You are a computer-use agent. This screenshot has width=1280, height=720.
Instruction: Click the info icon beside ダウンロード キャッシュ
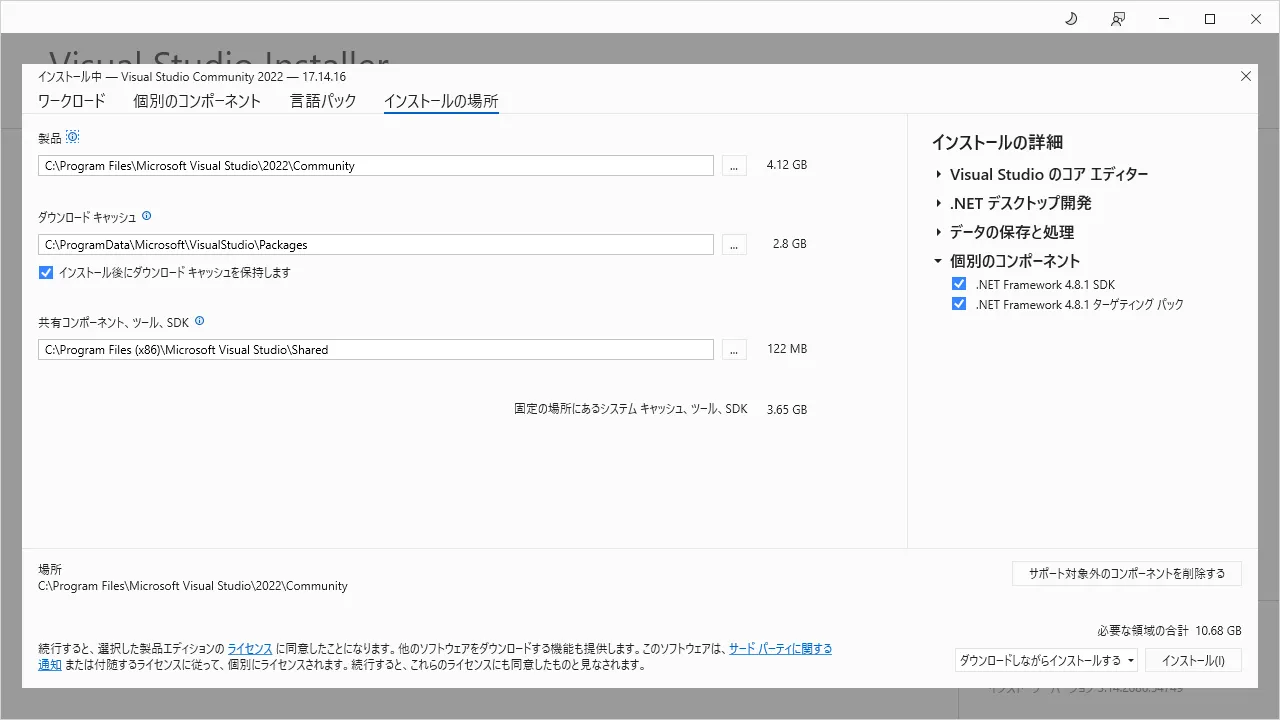tap(147, 216)
